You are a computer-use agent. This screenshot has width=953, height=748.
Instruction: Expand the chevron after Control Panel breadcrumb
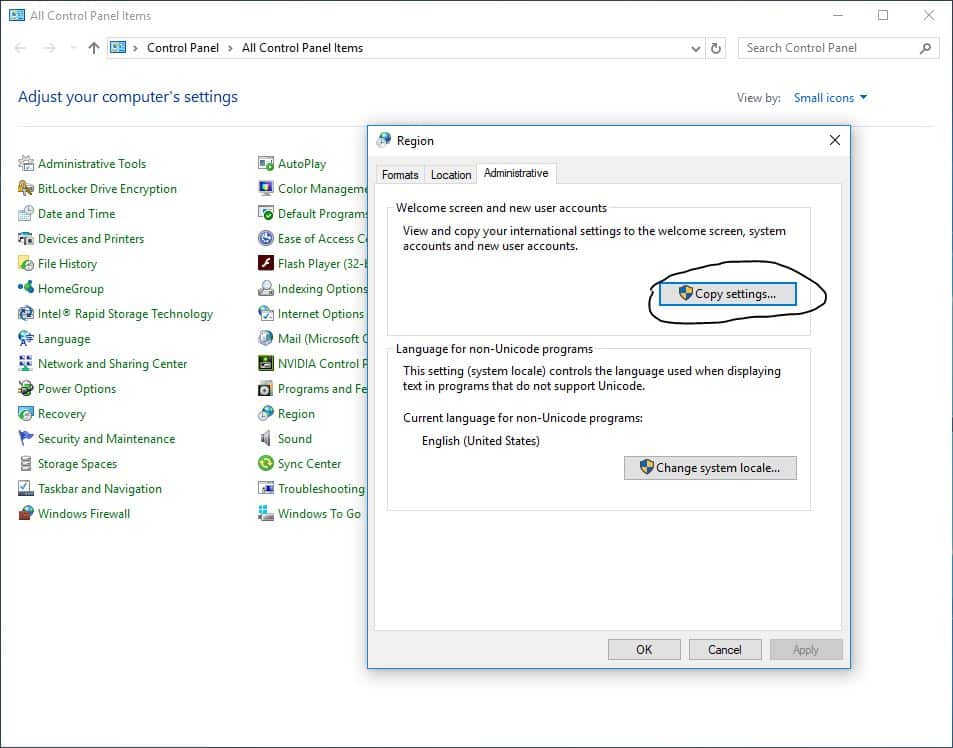point(230,49)
